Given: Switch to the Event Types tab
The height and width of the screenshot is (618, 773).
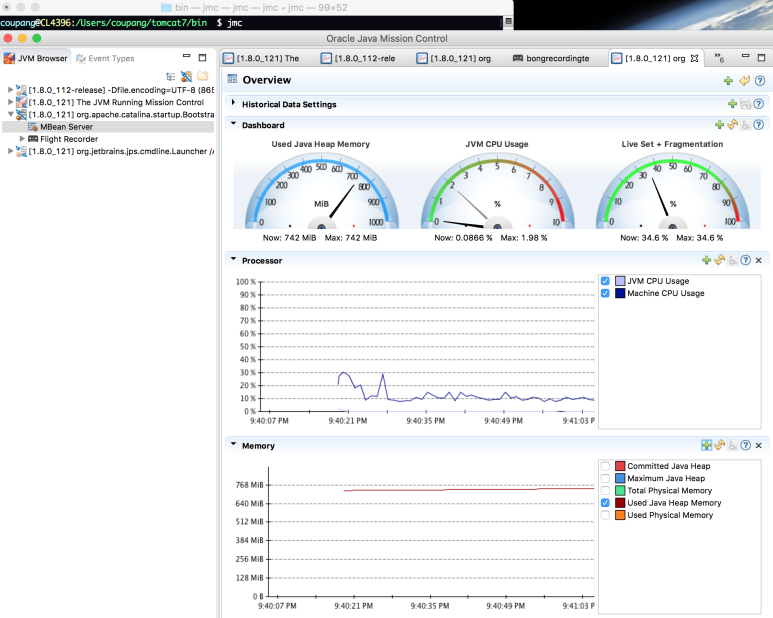Looking at the screenshot, I should [105, 58].
